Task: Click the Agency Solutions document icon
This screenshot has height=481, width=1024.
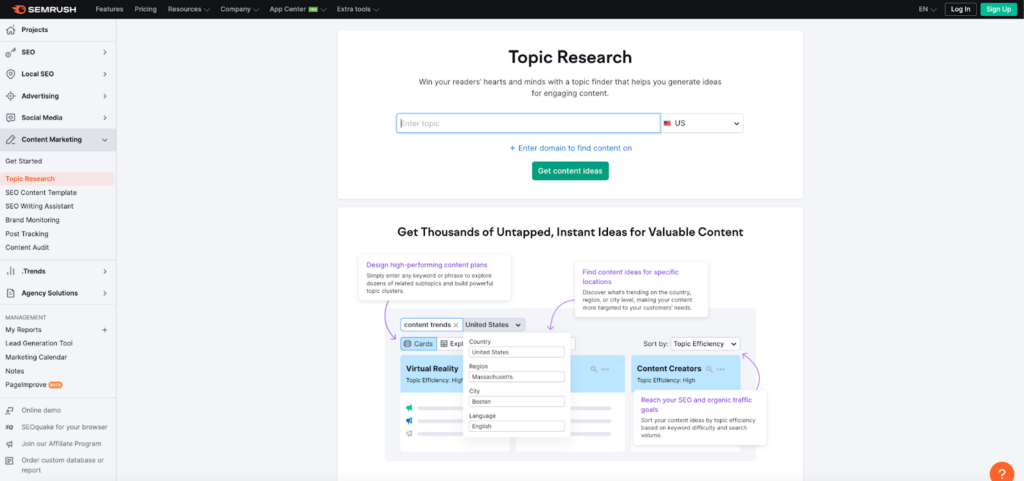Action: tap(10, 293)
